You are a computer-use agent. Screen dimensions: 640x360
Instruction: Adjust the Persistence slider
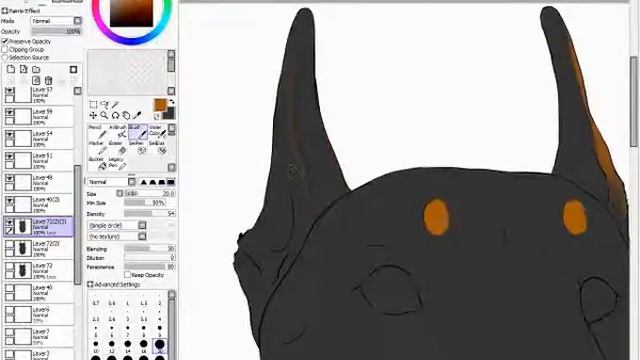click(x=150, y=267)
